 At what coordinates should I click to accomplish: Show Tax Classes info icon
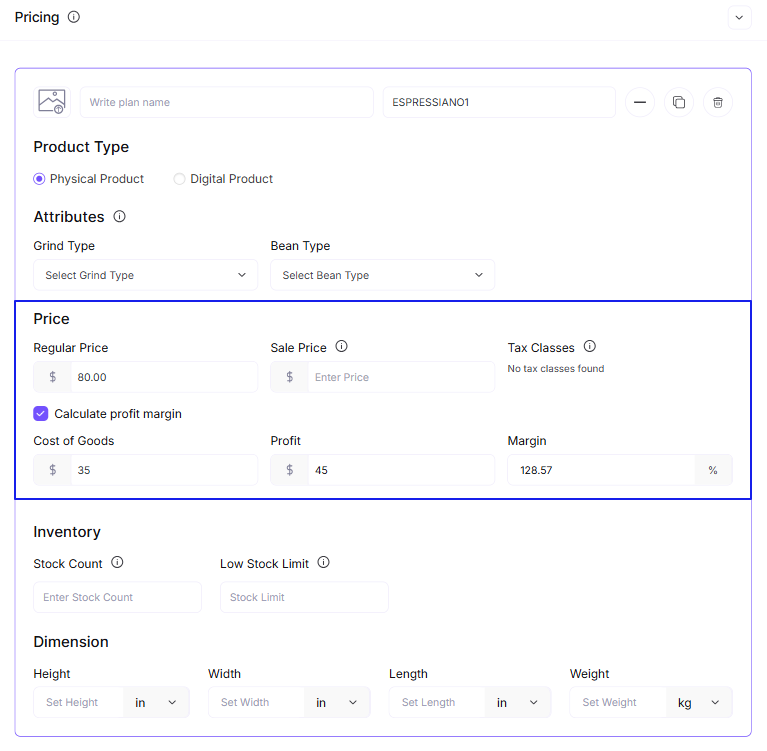pyautogui.click(x=590, y=346)
